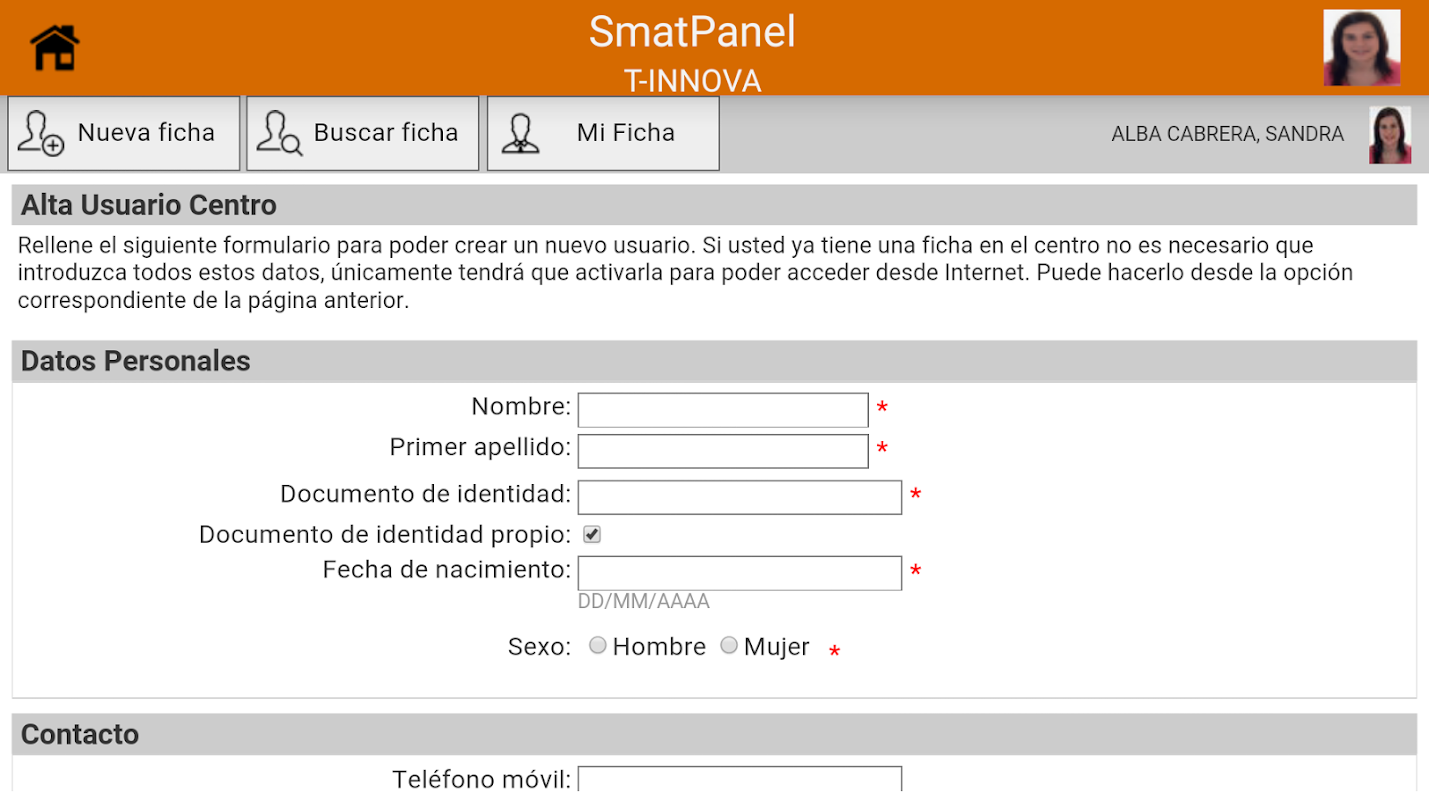Click the magnifier person icon on Buscar ficha

(279, 133)
